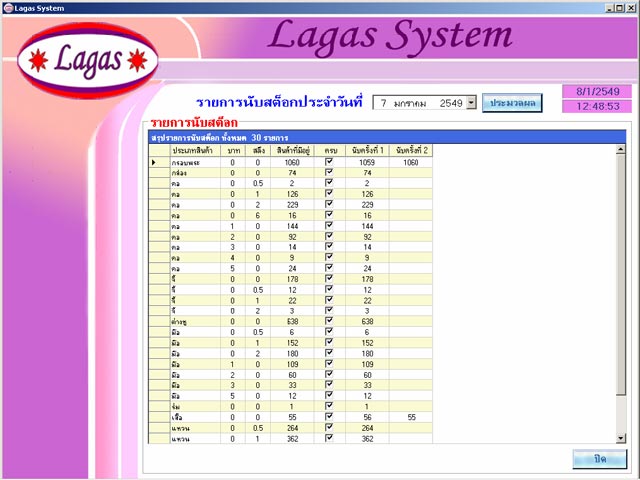Toggle ครบ checkbox for row with stock 109
640x480 pixels.
[329, 363]
